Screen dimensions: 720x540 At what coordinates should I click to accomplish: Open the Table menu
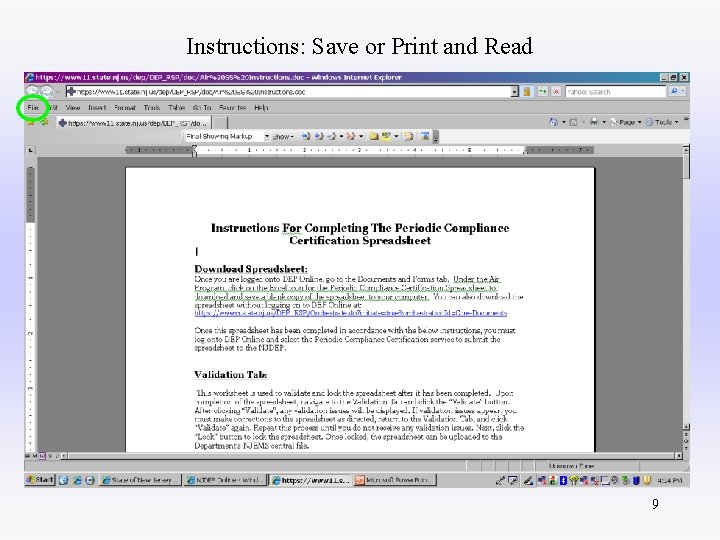click(176, 108)
